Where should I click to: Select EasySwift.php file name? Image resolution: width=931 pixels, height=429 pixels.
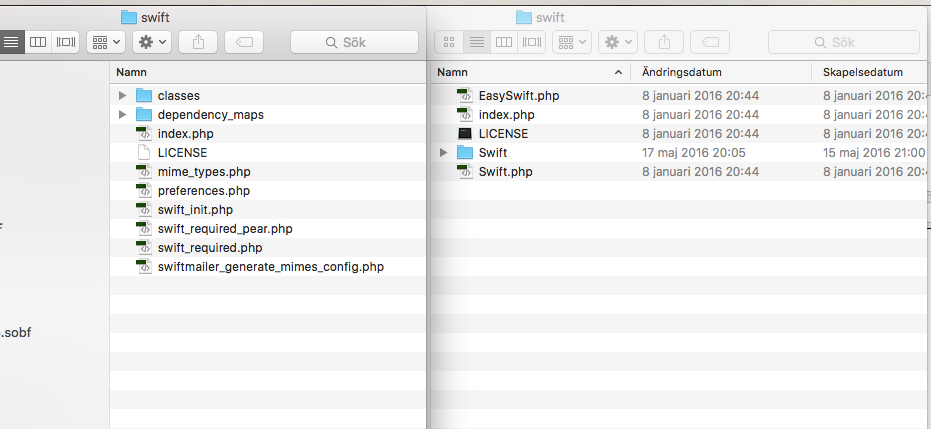point(519,96)
